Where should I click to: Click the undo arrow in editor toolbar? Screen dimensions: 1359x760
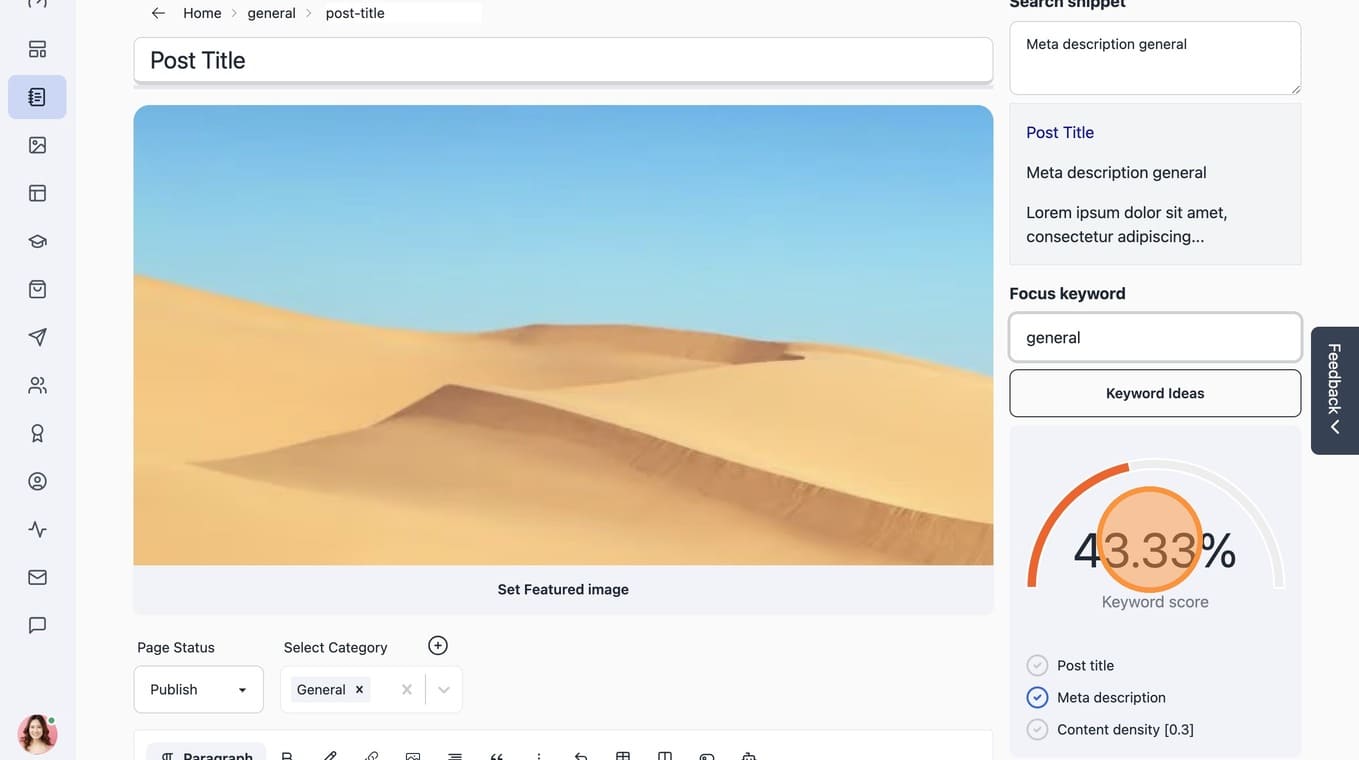[581, 756]
